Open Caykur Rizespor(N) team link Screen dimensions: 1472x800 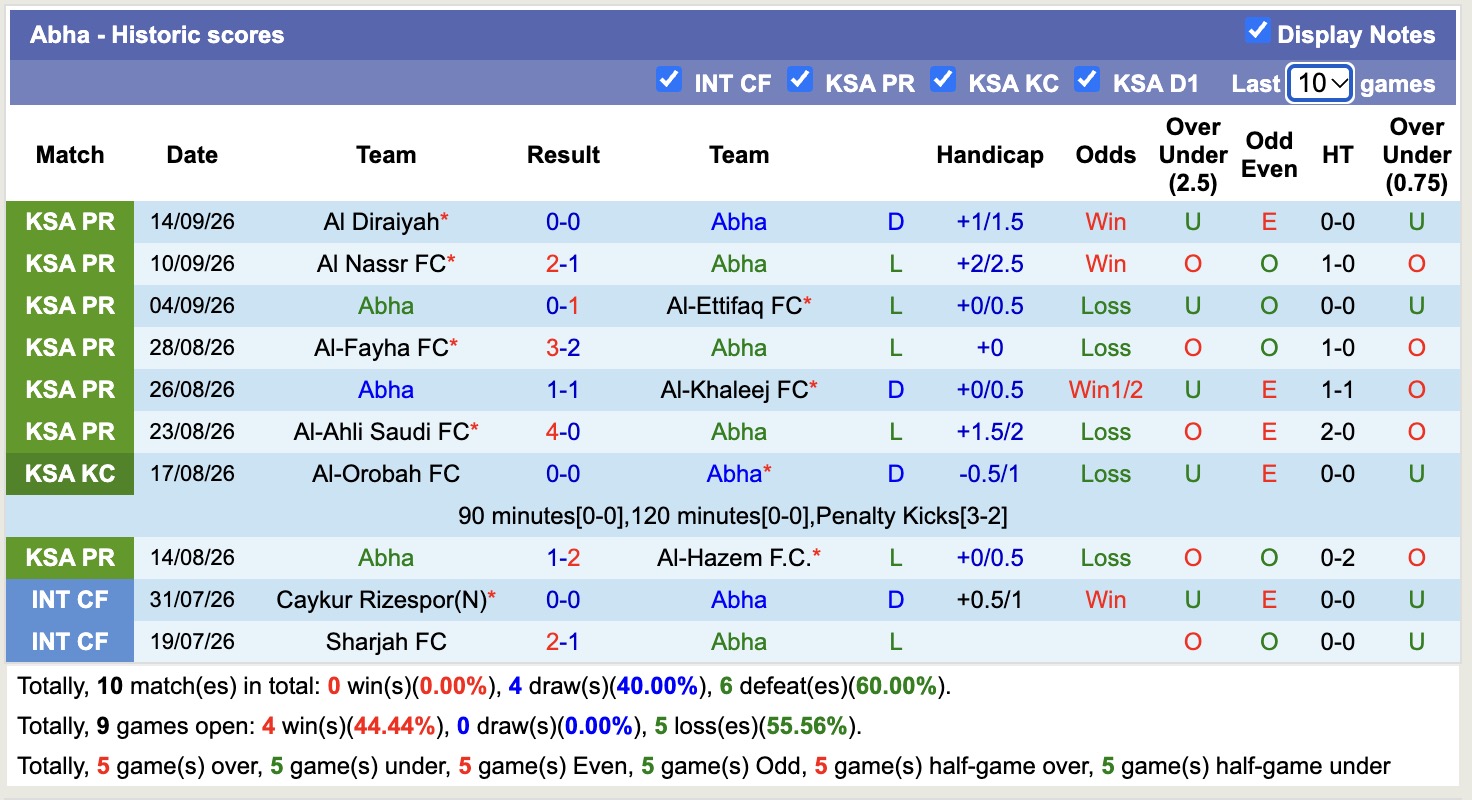pyautogui.click(x=381, y=600)
